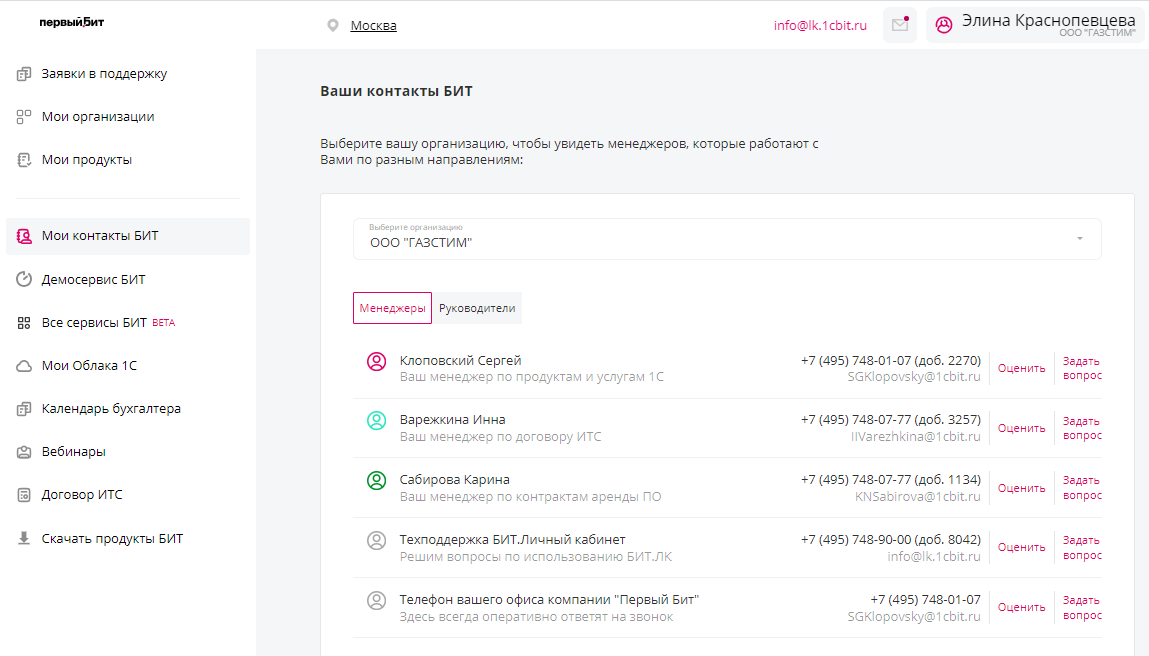
Task: Go to Договор ИТС menu item
Action: [x=82, y=495]
